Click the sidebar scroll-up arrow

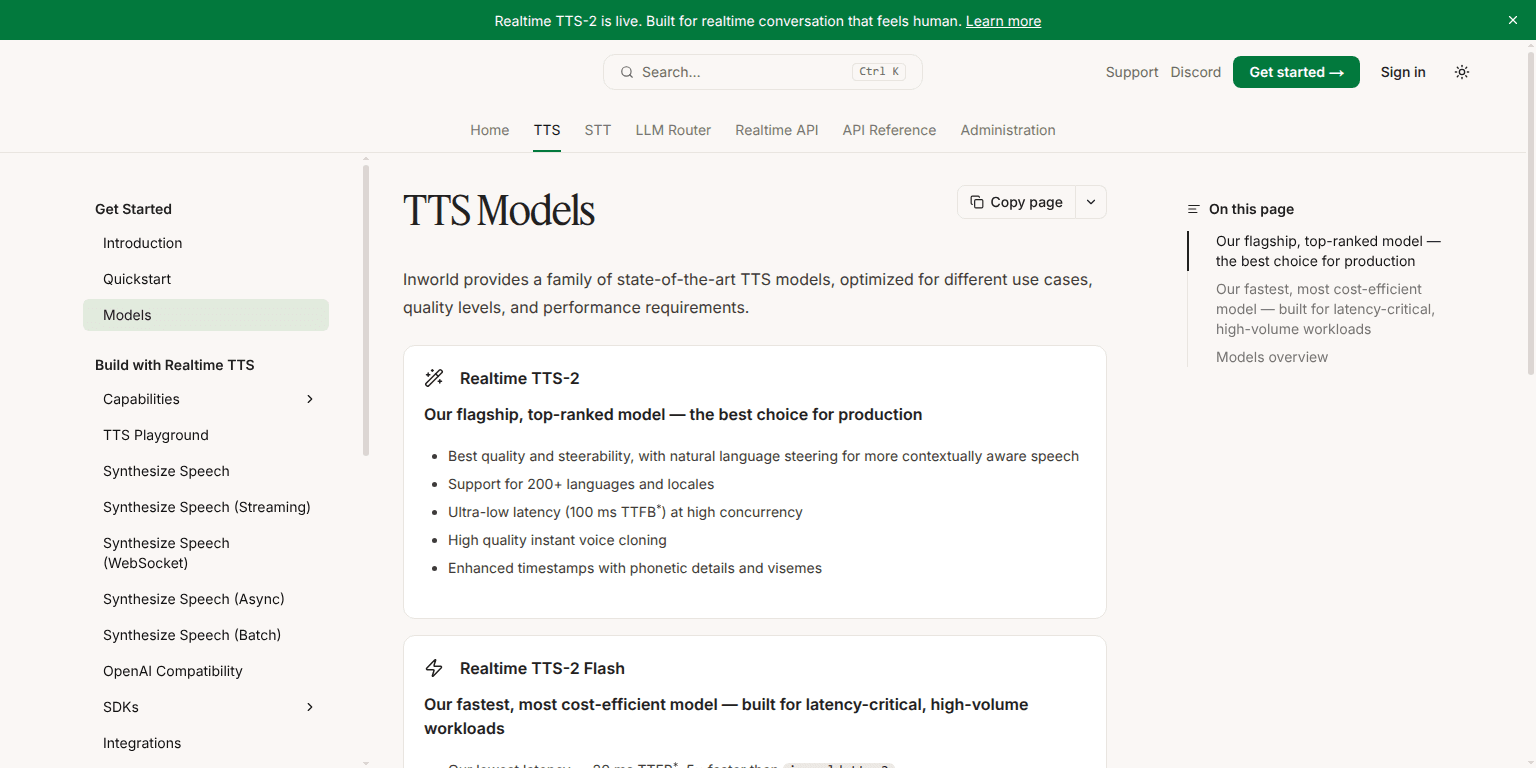(x=366, y=158)
